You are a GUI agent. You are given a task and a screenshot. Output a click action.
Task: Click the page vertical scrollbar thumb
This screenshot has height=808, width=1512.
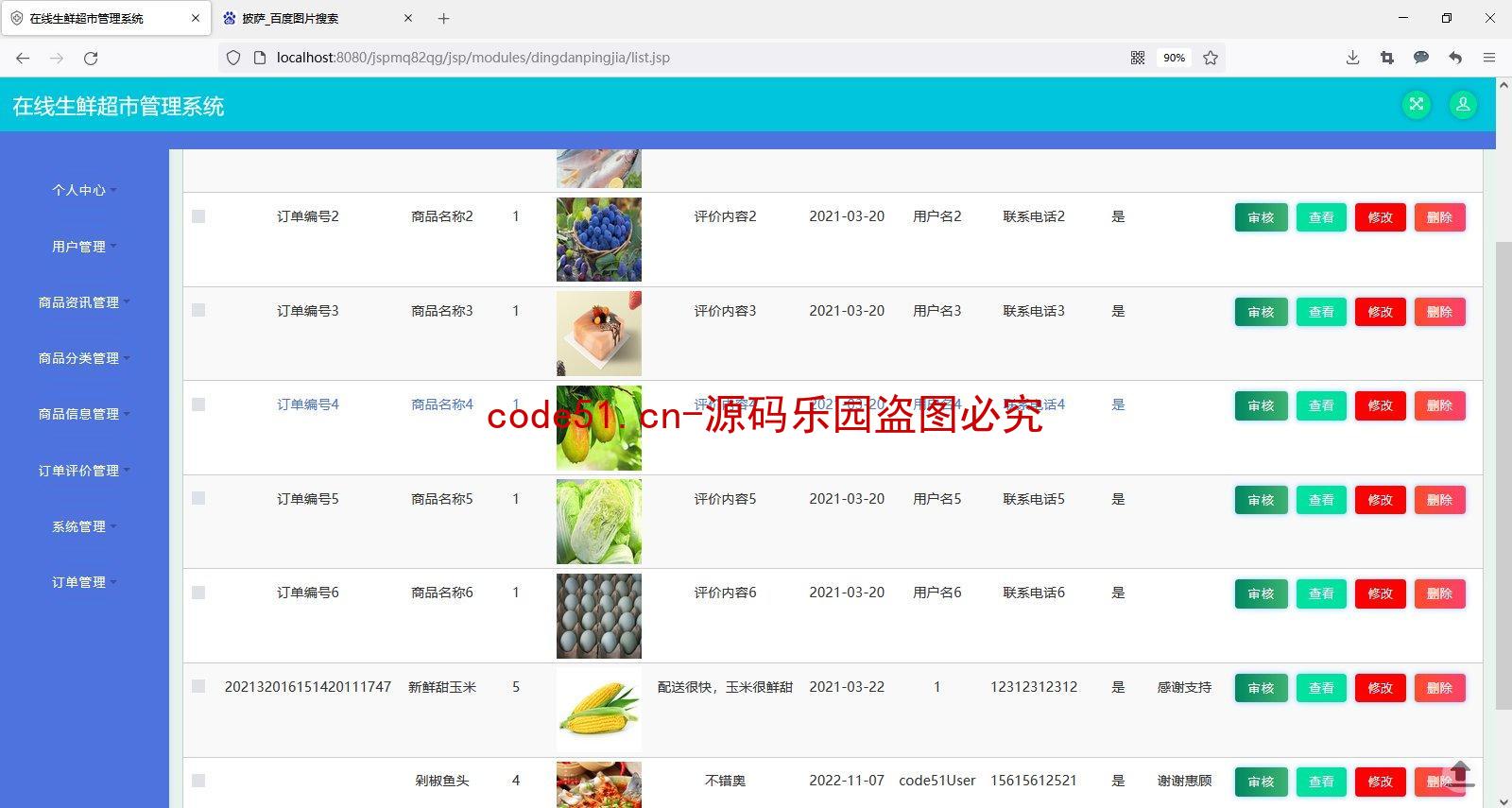point(1503,475)
